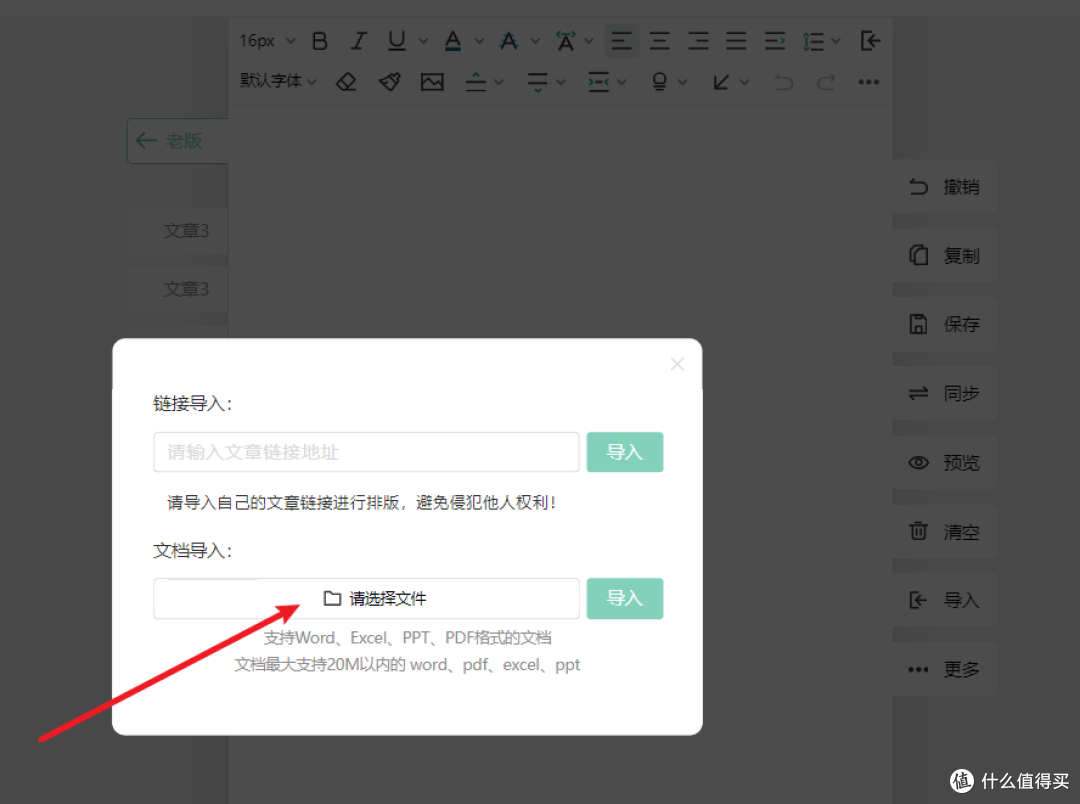Toggle italic formatting in toolbar
The height and width of the screenshot is (804, 1080).
tap(358, 41)
